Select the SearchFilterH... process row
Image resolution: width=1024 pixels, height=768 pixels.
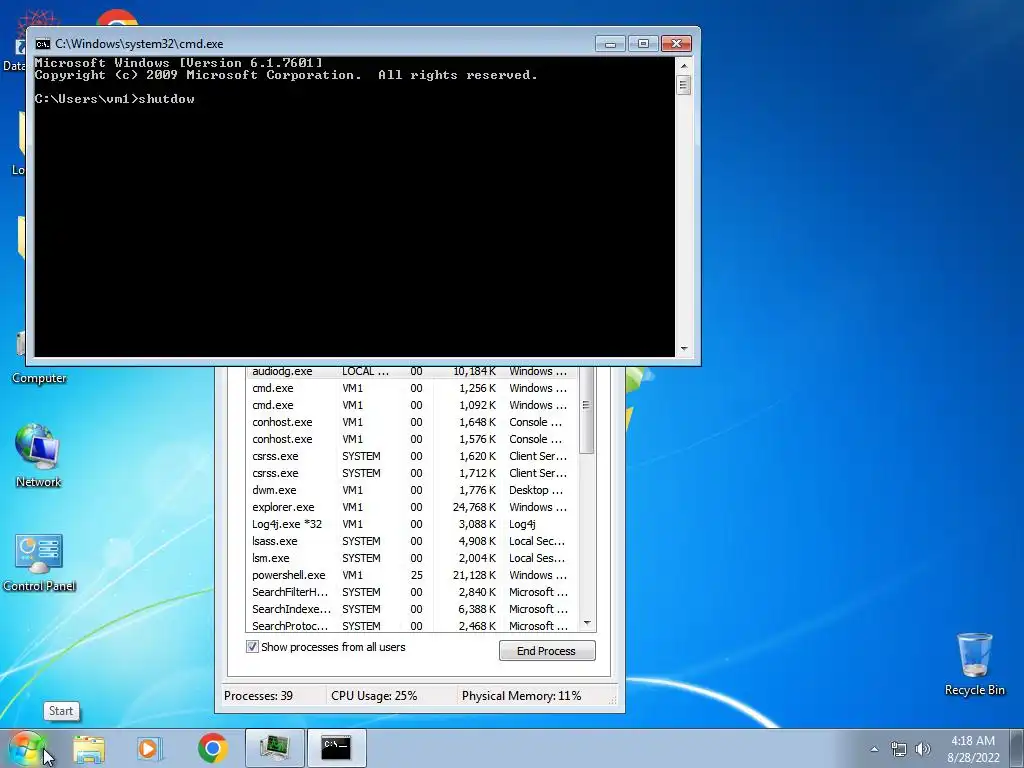click(x=411, y=592)
